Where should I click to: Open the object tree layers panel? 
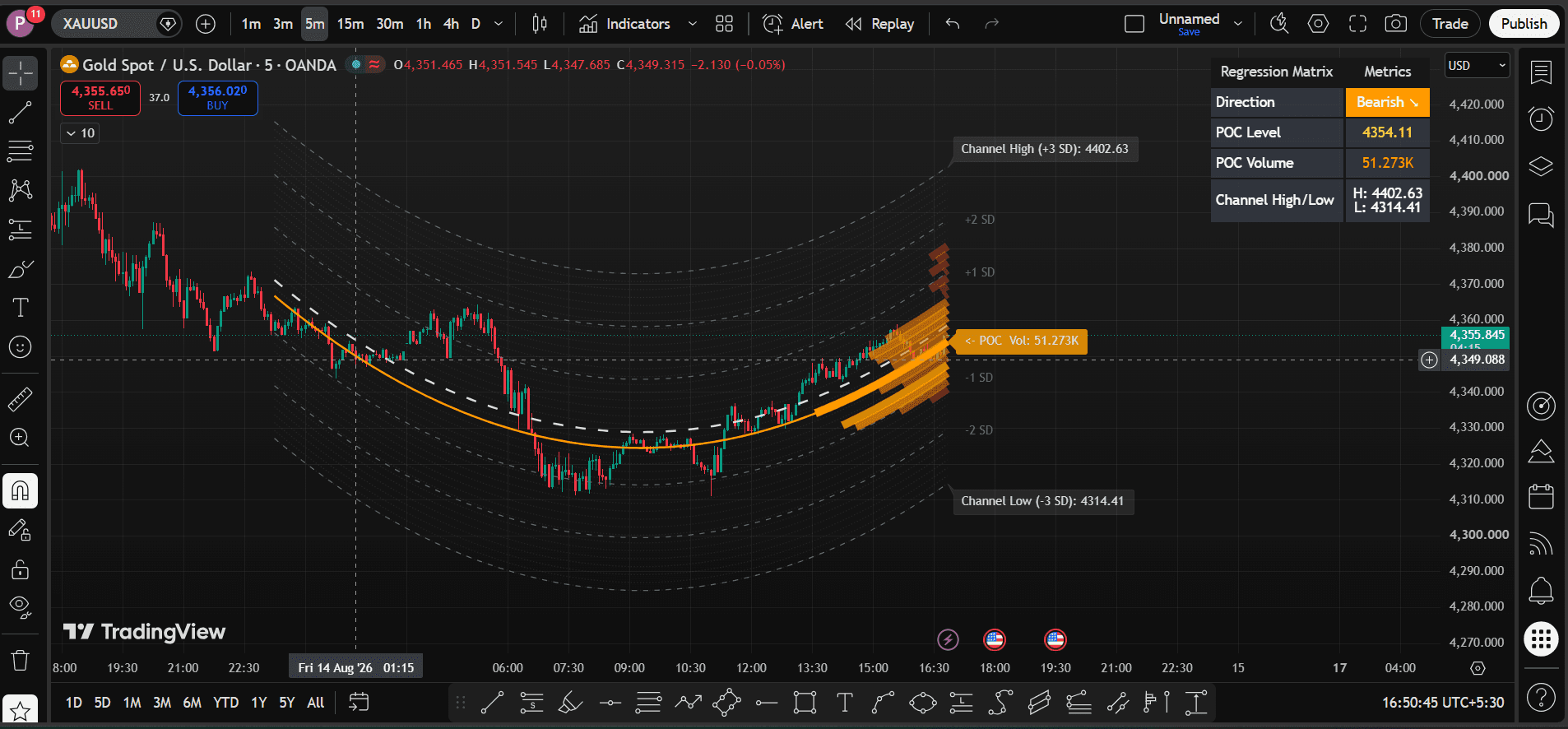coord(1541,167)
